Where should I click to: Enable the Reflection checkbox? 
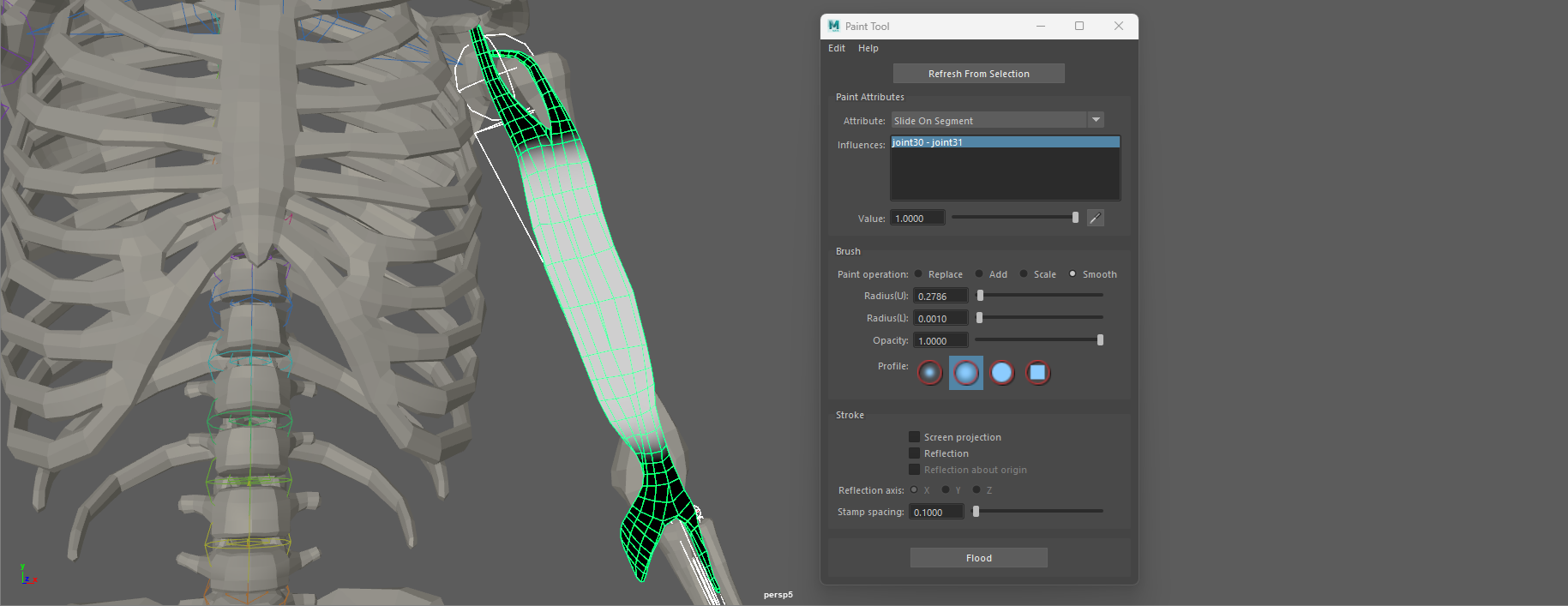coord(915,453)
